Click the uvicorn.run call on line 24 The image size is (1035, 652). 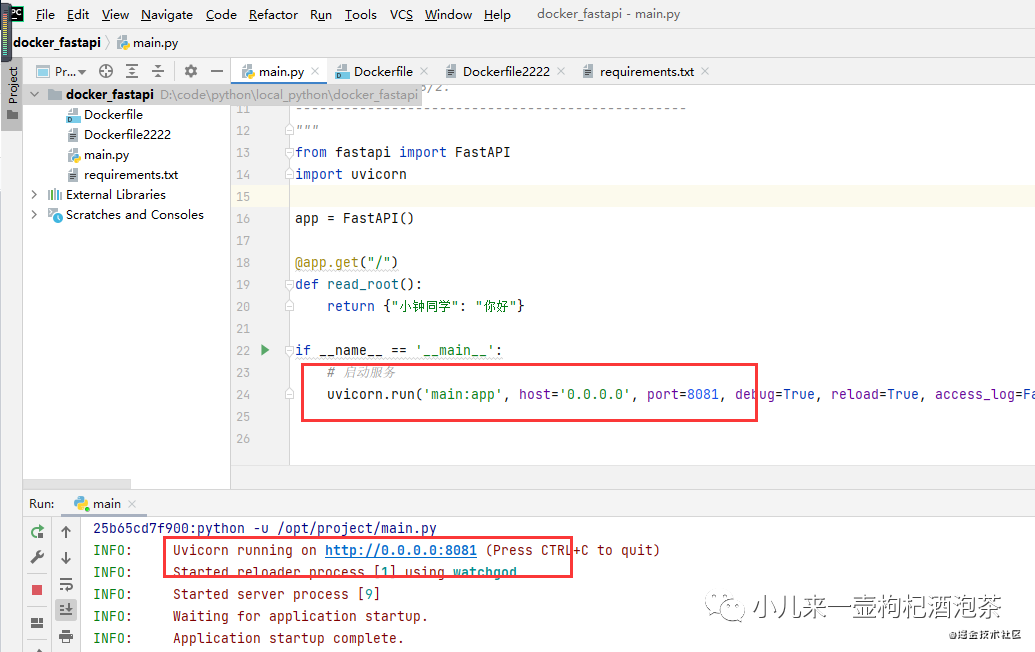point(374,395)
